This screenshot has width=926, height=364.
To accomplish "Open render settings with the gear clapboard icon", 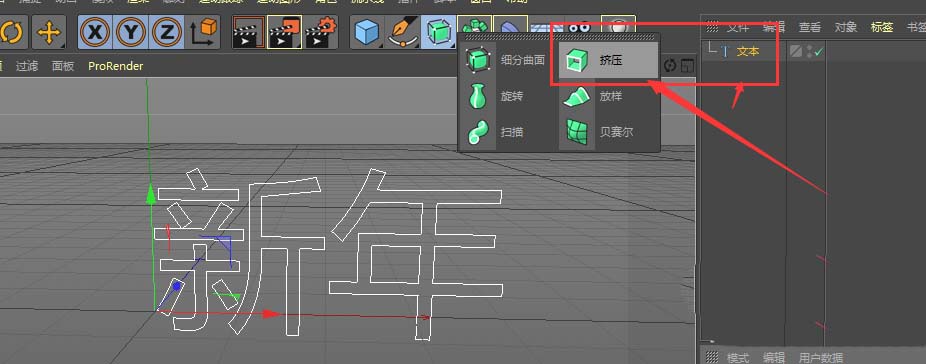I will tap(321, 32).
